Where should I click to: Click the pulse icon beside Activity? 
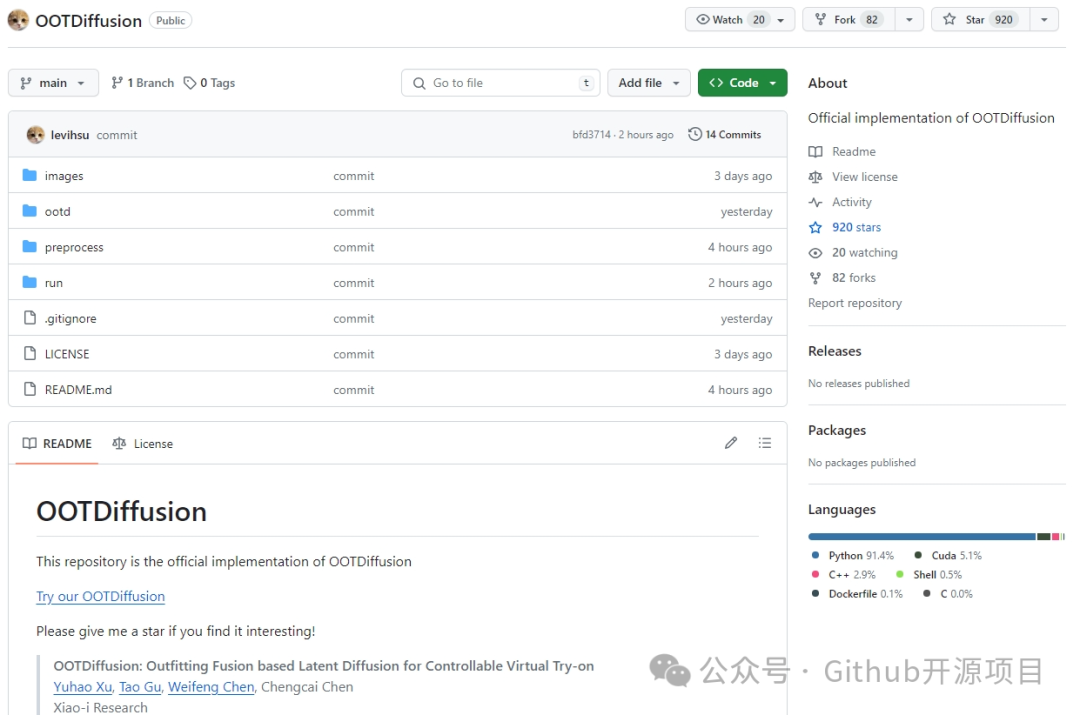[816, 202]
